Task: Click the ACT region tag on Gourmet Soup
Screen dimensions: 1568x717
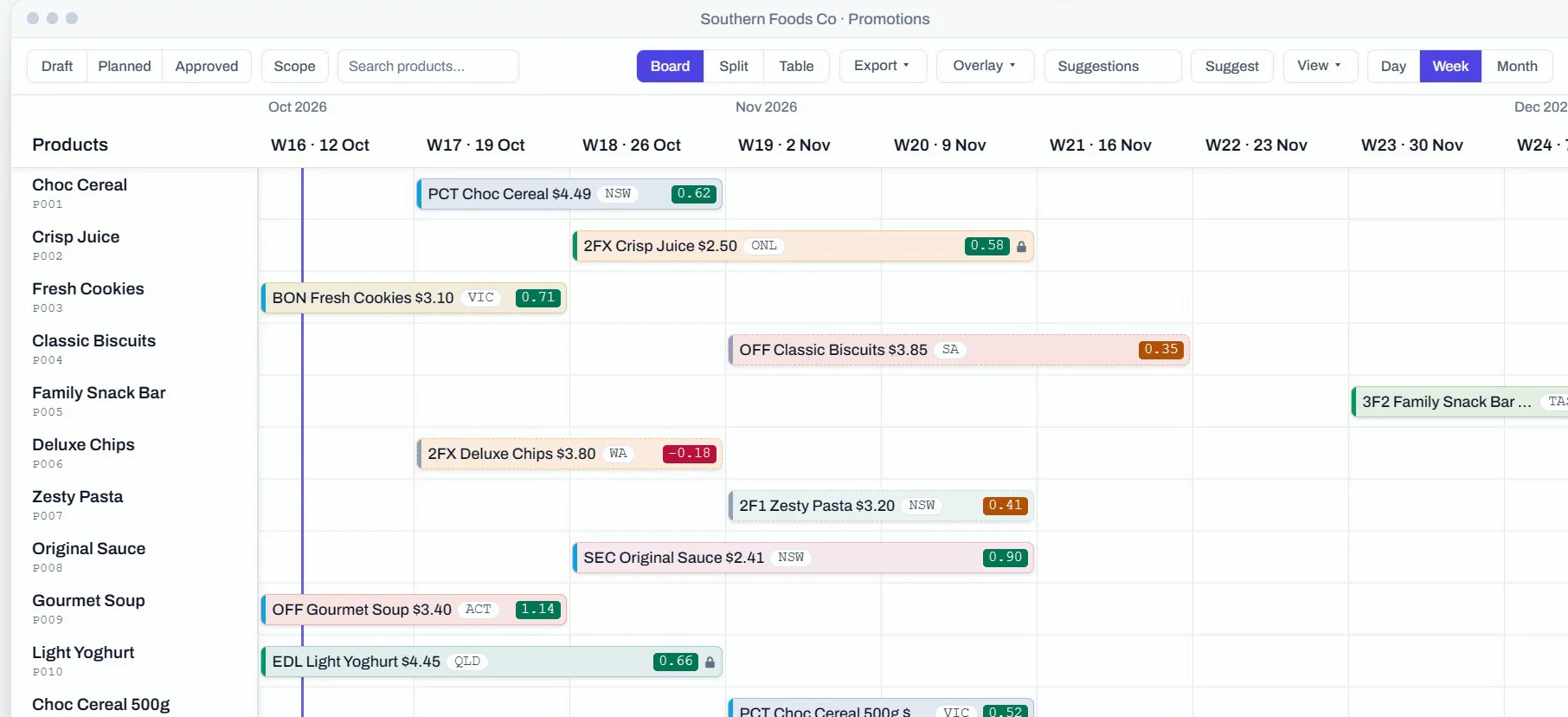Action: (x=479, y=610)
